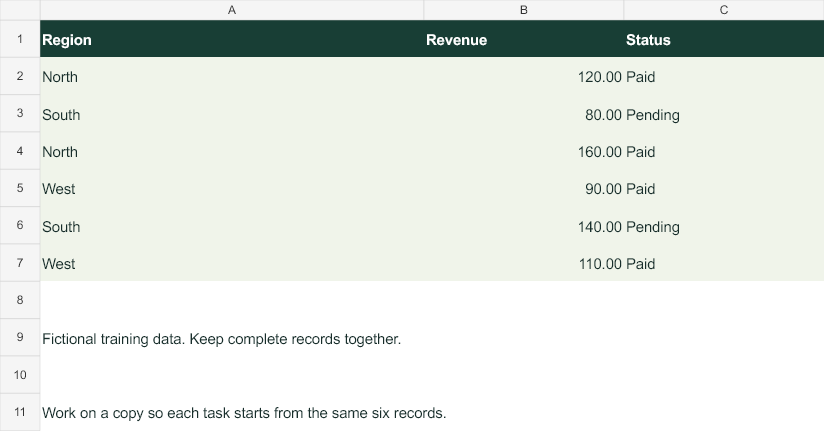Select Paid status in row 2
The width and height of the screenshot is (824, 431).
click(724, 76)
